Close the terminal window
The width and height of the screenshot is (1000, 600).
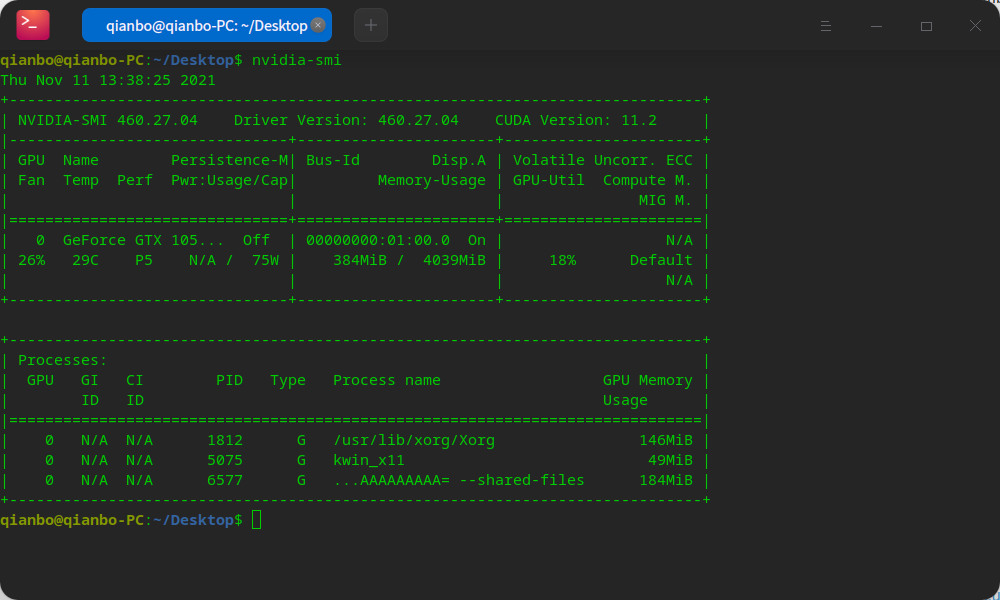tap(975, 26)
